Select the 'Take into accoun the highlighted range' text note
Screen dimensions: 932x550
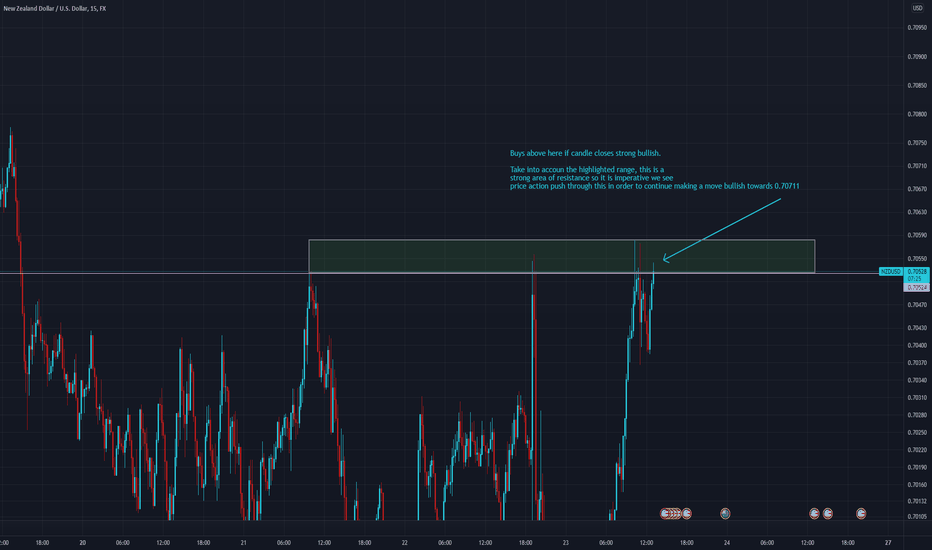tap(654, 178)
